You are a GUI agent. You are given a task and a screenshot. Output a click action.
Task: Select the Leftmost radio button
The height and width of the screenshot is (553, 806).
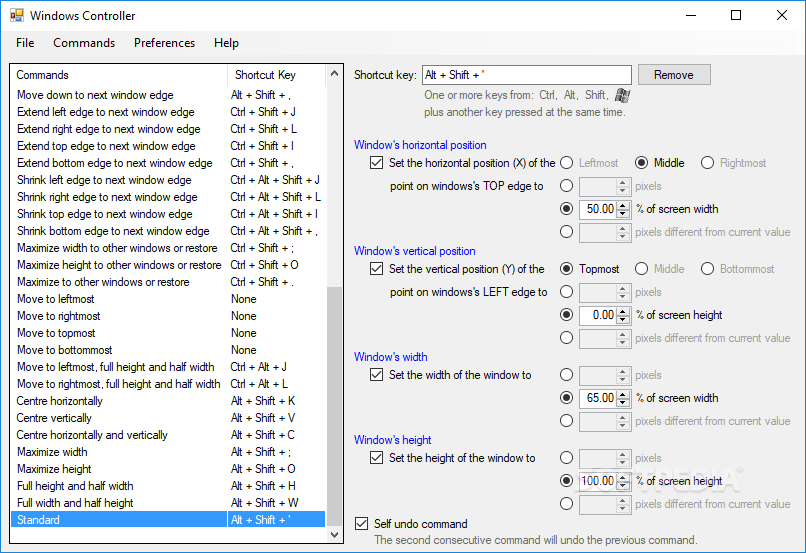click(x=566, y=163)
